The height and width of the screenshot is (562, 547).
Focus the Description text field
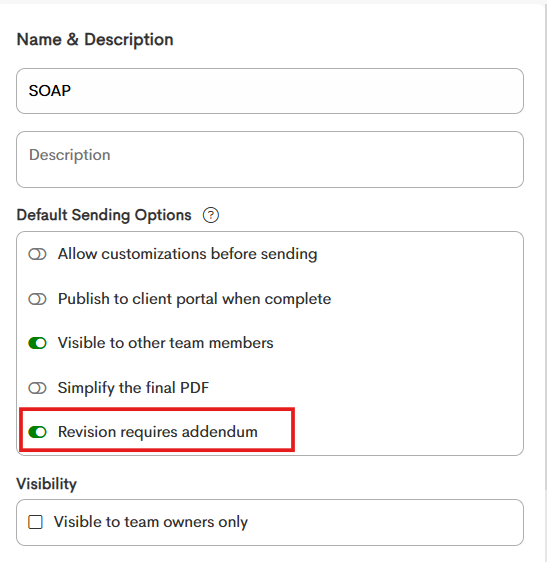click(270, 159)
